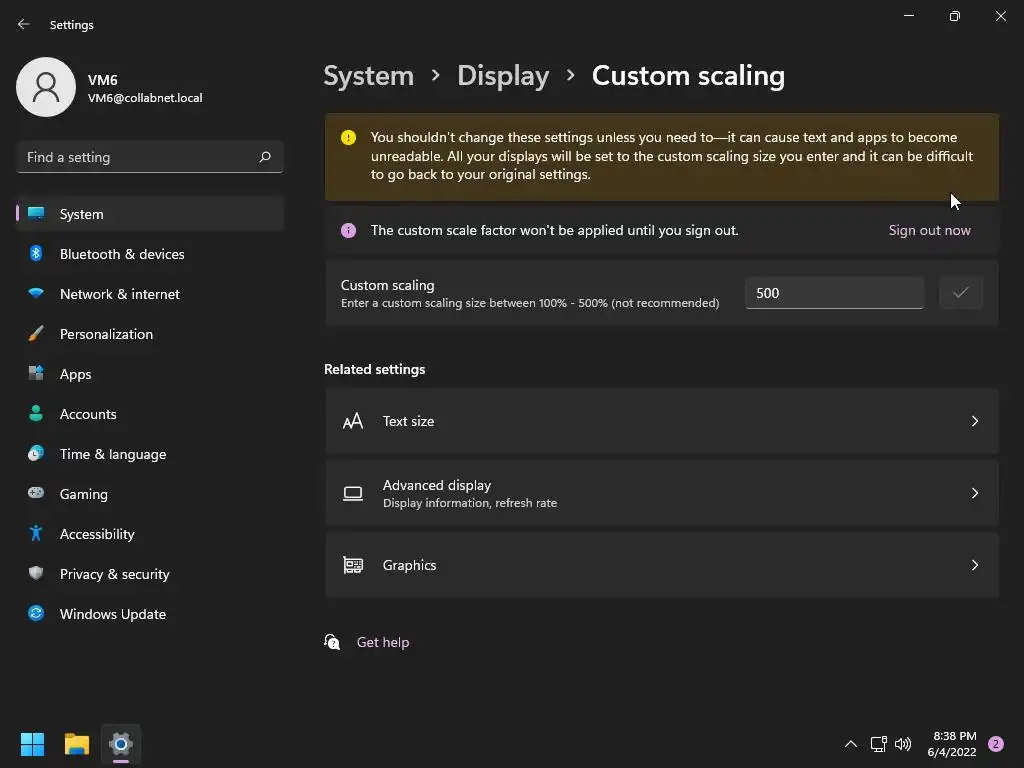The width and height of the screenshot is (1024, 768).
Task: Click the custom scaling value field
Action: (x=833, y=293)
